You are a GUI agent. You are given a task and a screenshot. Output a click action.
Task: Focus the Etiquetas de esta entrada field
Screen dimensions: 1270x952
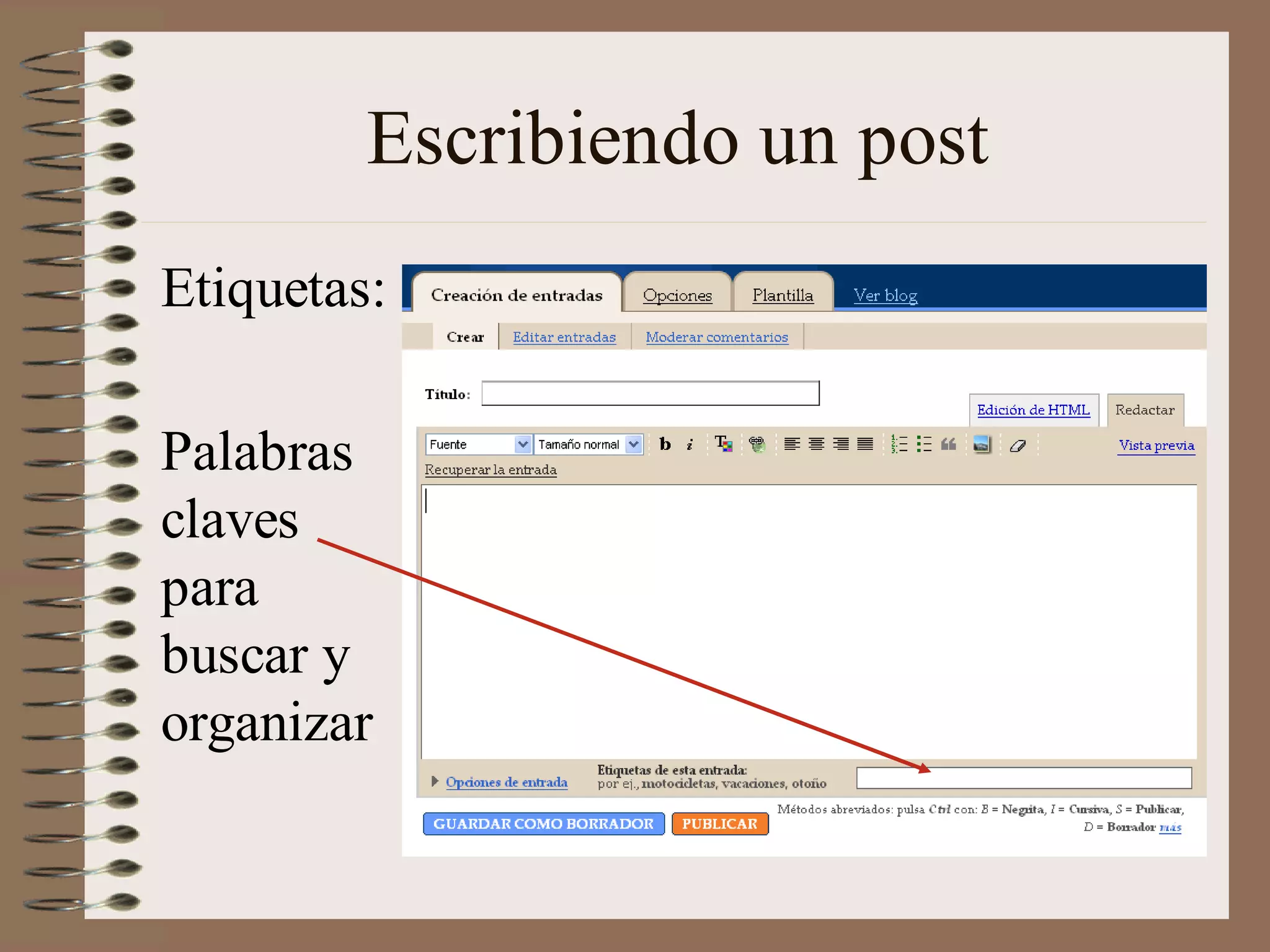coord(1024,778)
